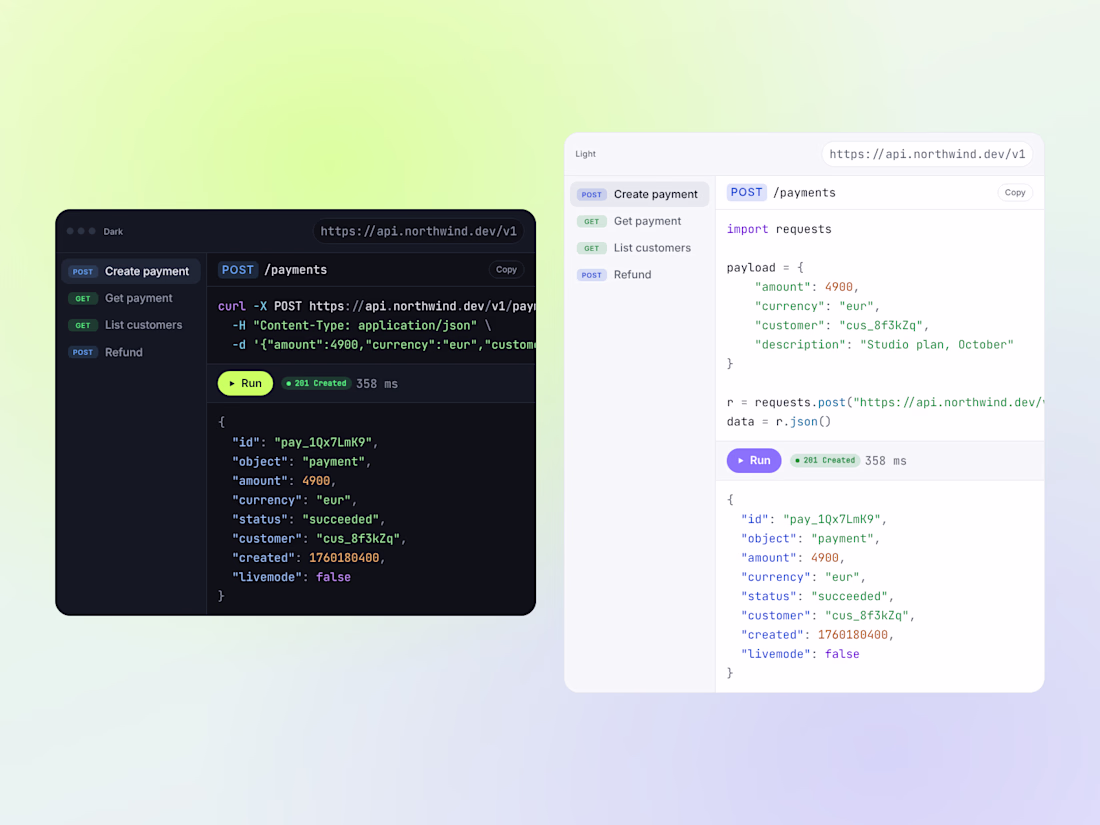This screenshot has width=1100, height=825.
Task: Click the /payments path in Light window
Action: (x=804, y=193)
